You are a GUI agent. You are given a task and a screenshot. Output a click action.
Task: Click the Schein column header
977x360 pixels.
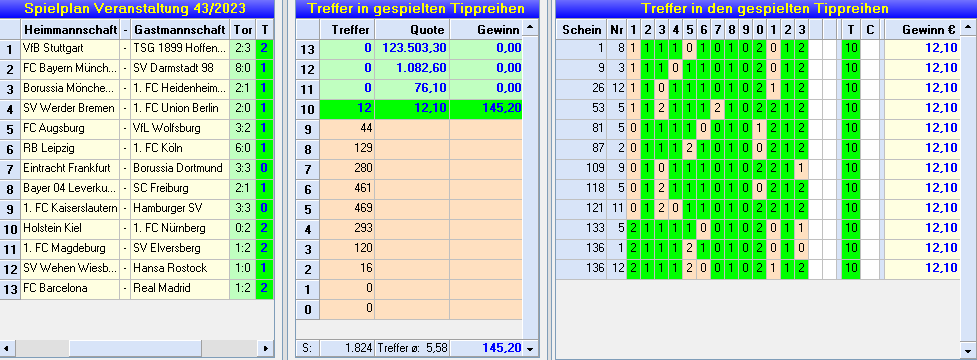click(581, 29)
